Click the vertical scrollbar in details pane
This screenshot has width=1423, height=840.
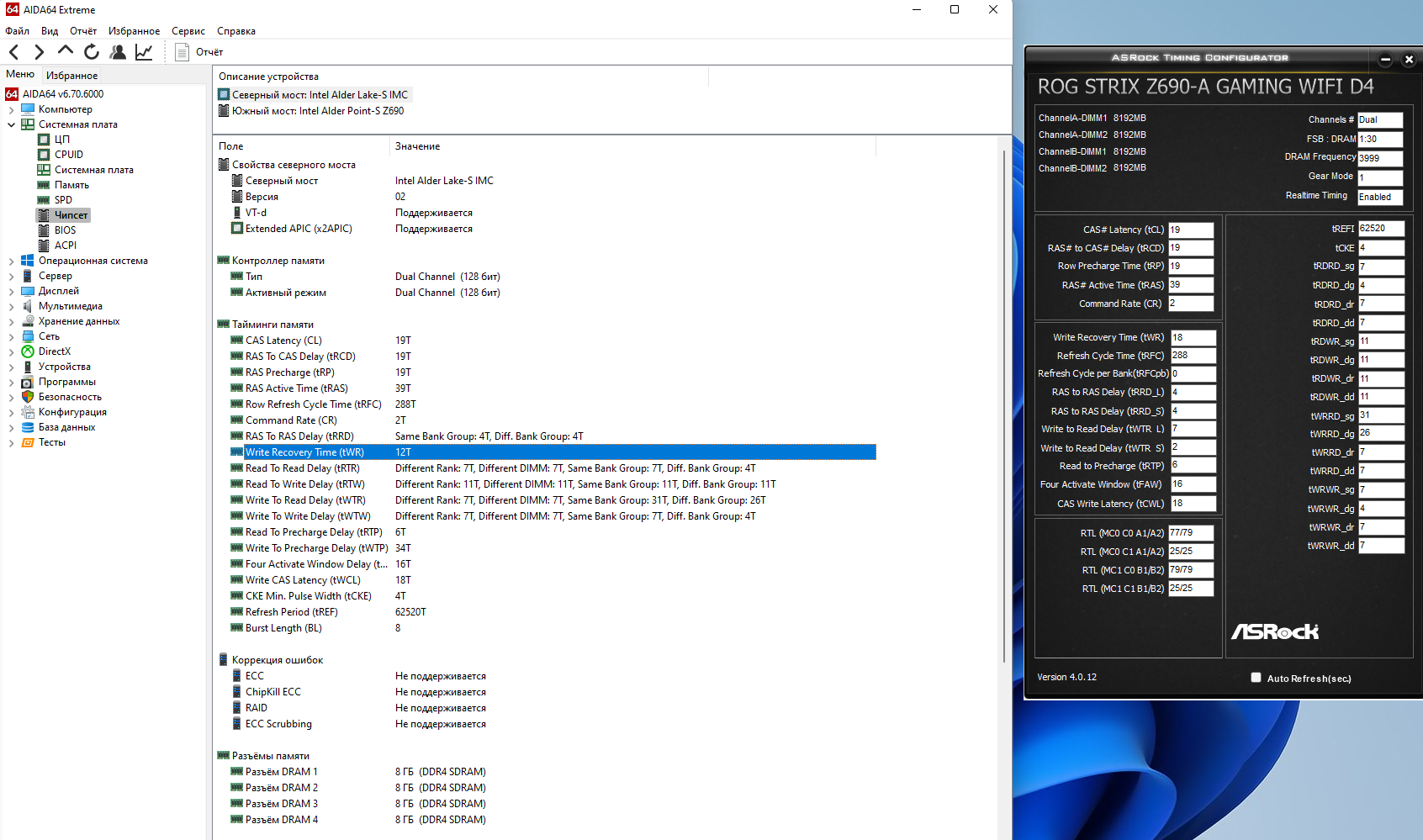click(1003, 404)
